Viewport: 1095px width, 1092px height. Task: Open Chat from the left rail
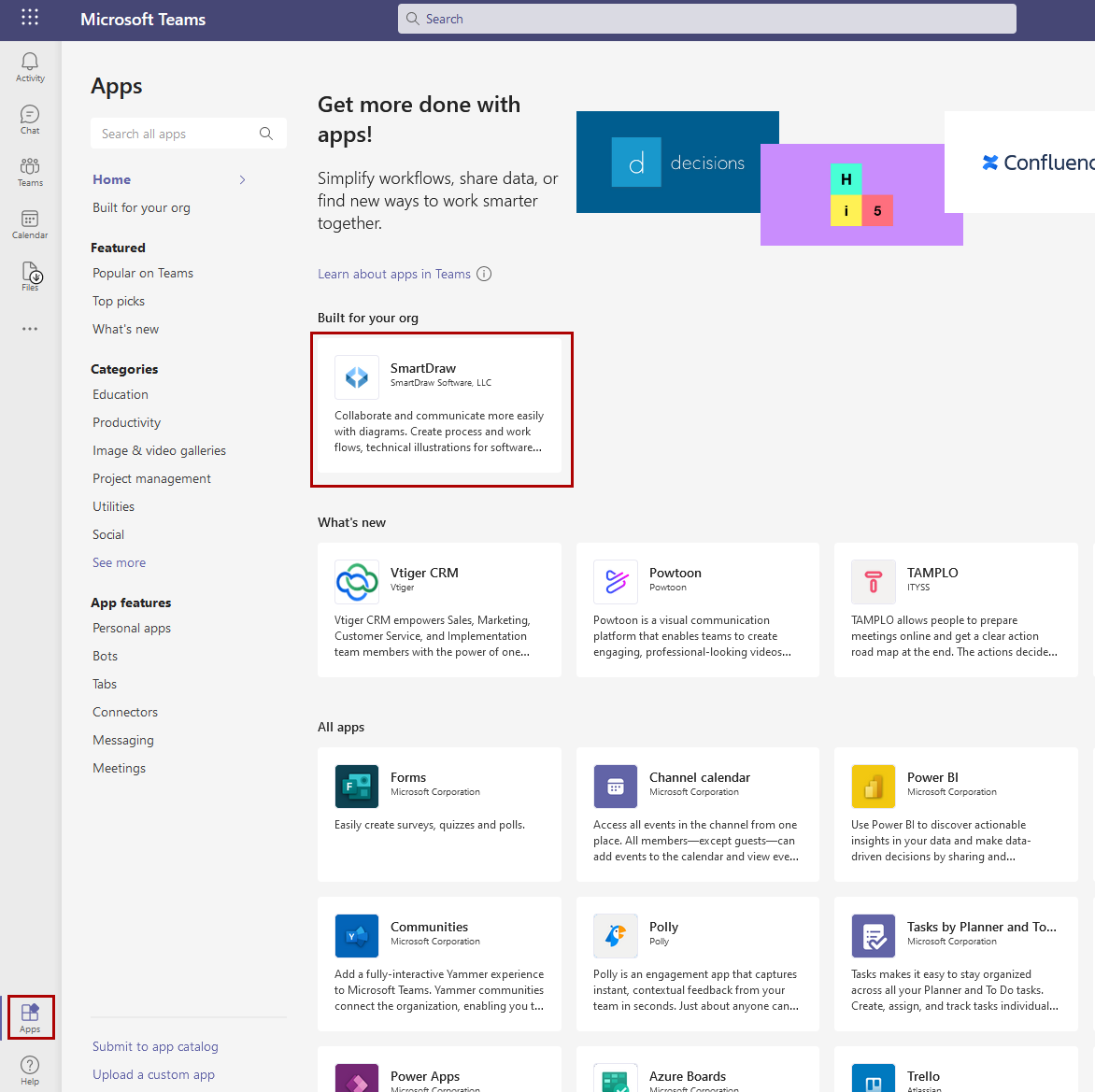30,119
